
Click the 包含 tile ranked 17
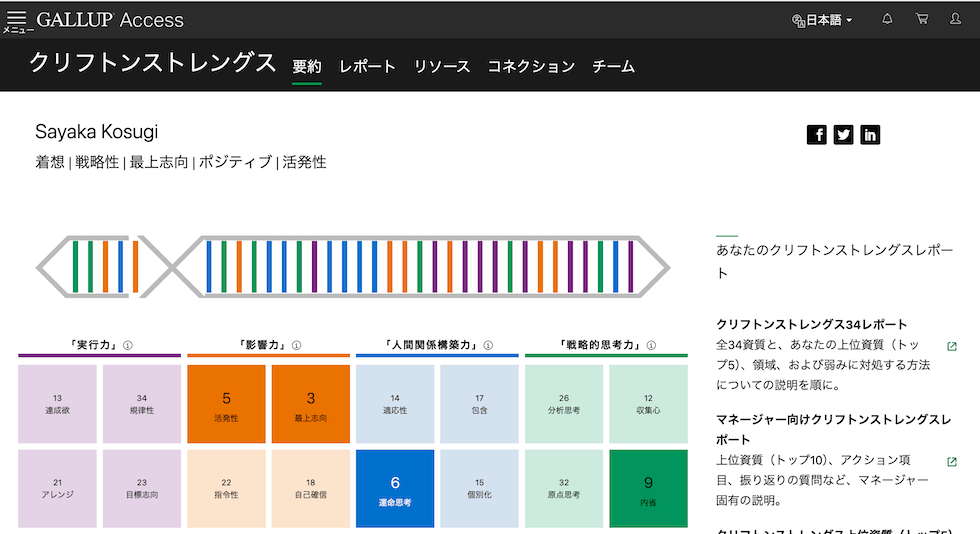pyautogui.click(x=479, y=404)
